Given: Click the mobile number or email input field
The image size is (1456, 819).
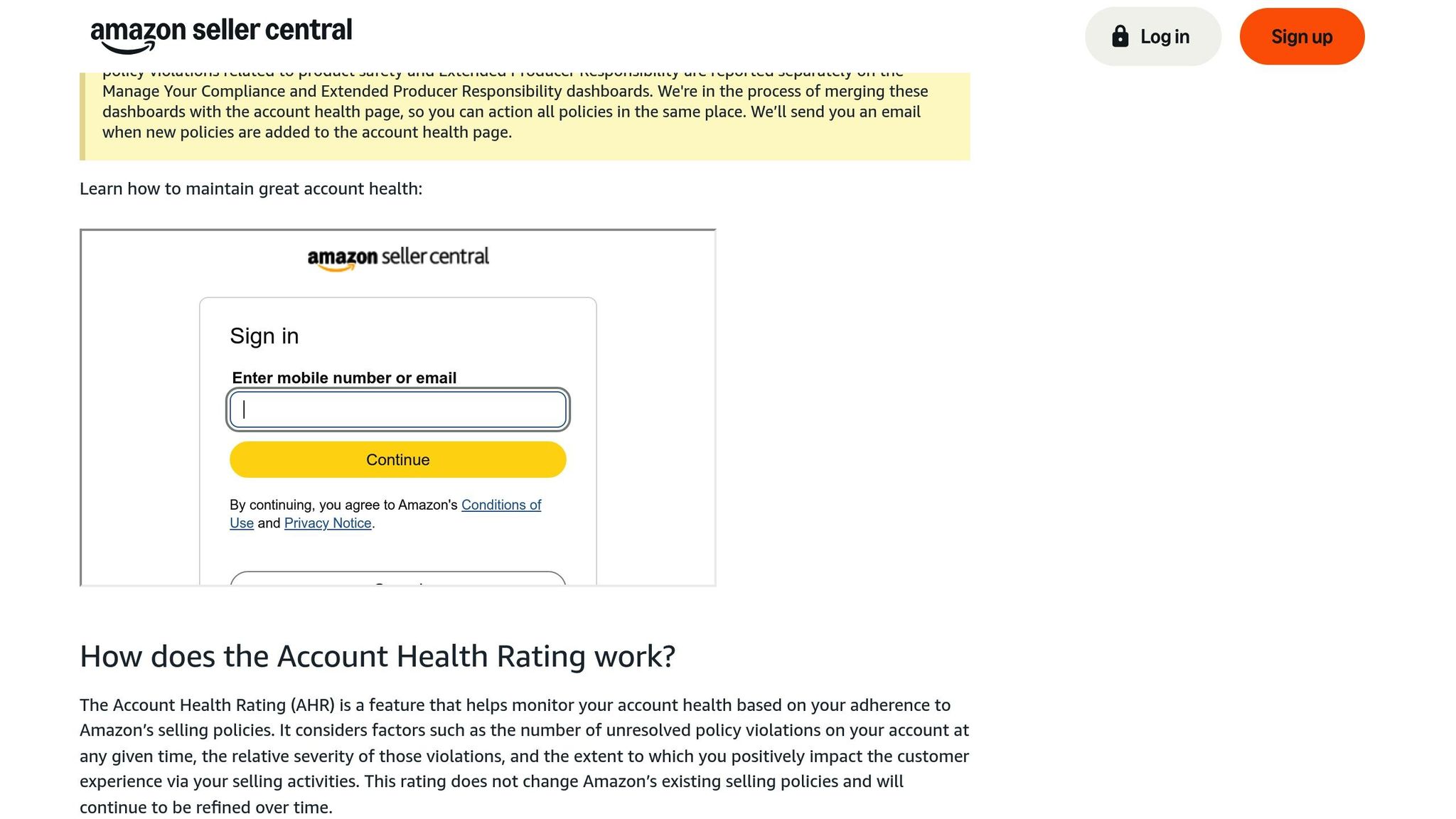Looking at the screenshot, I should click(397, 409).
